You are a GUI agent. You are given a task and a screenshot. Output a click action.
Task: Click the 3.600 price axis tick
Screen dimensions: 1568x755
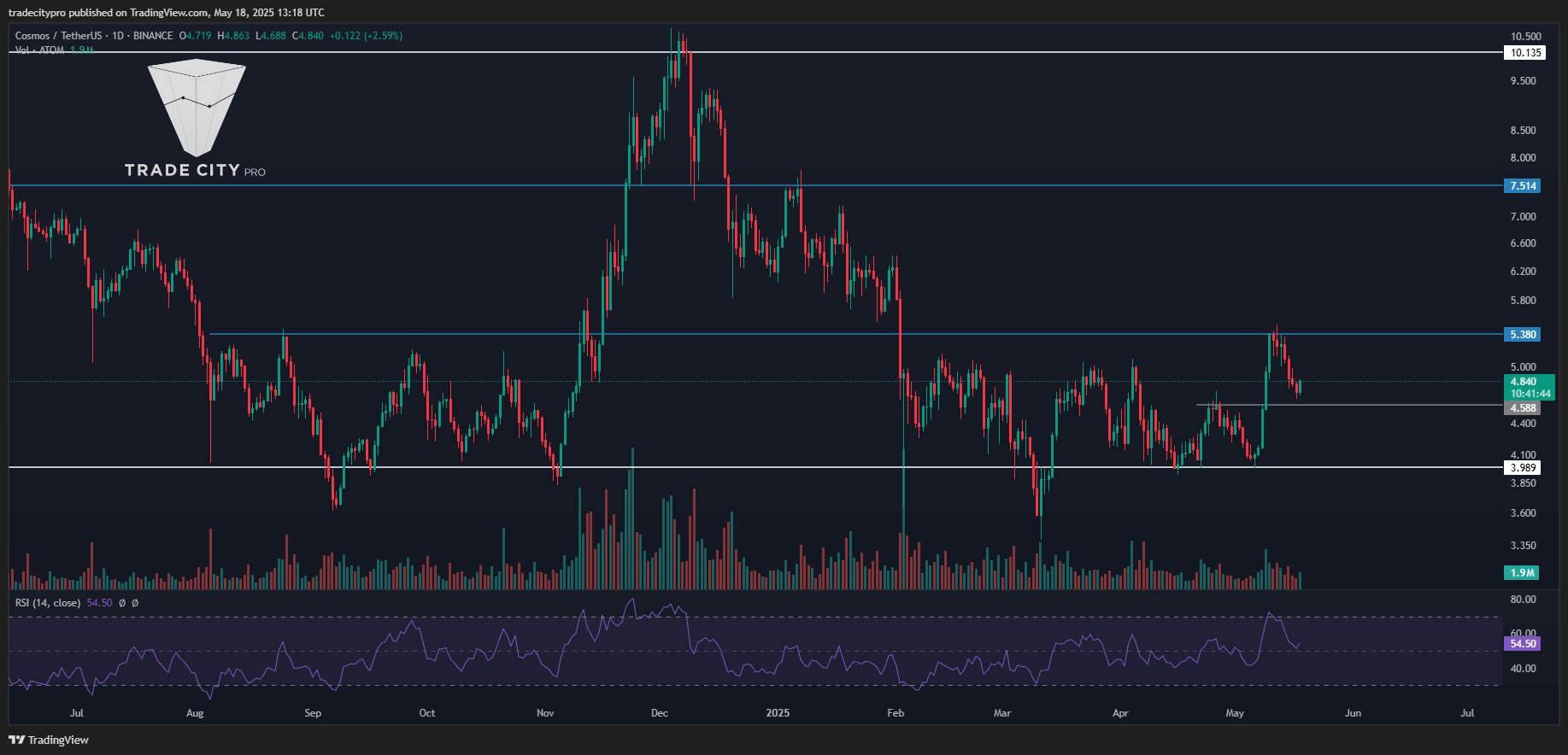(1524, 513)
